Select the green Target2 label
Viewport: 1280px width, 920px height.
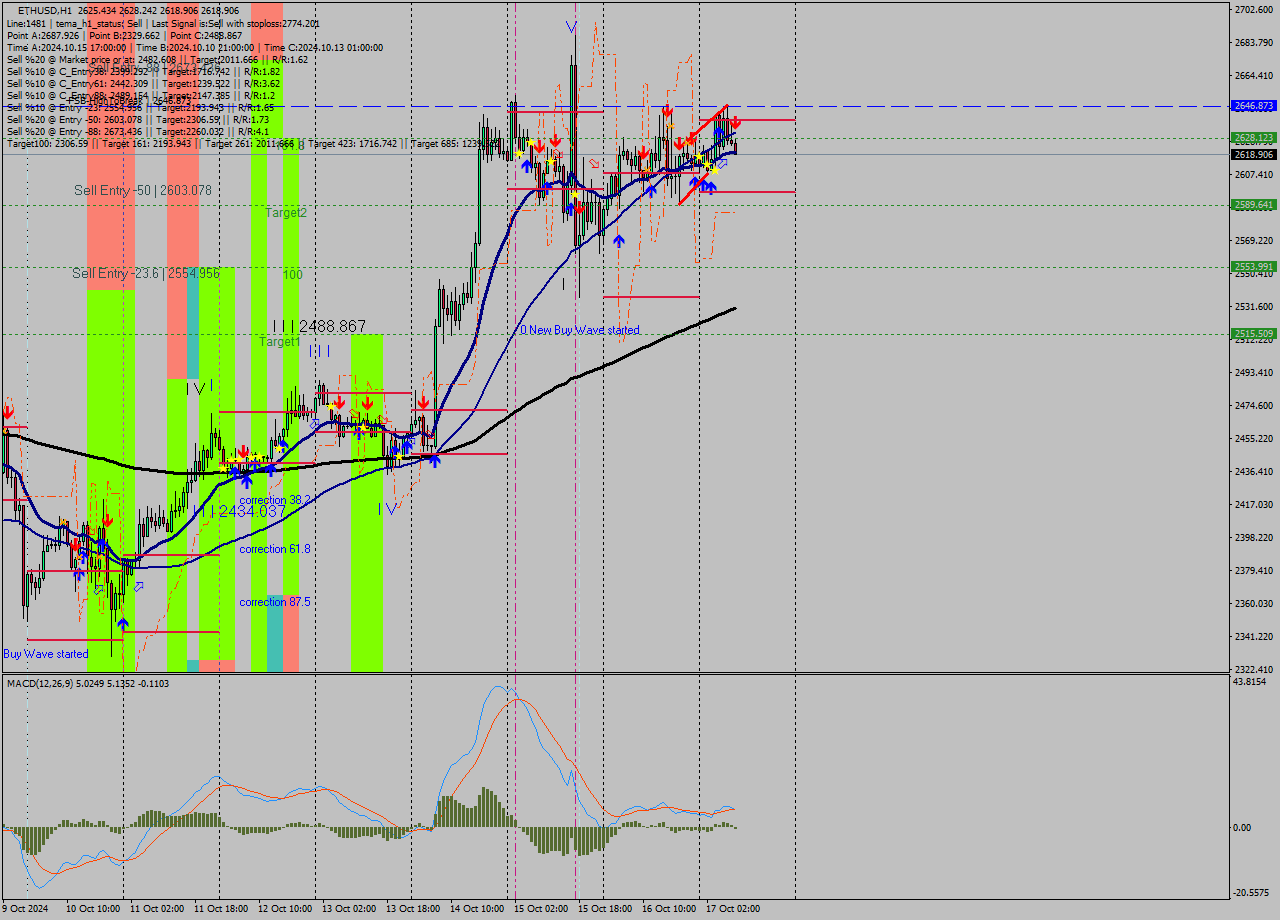point(286,213)
